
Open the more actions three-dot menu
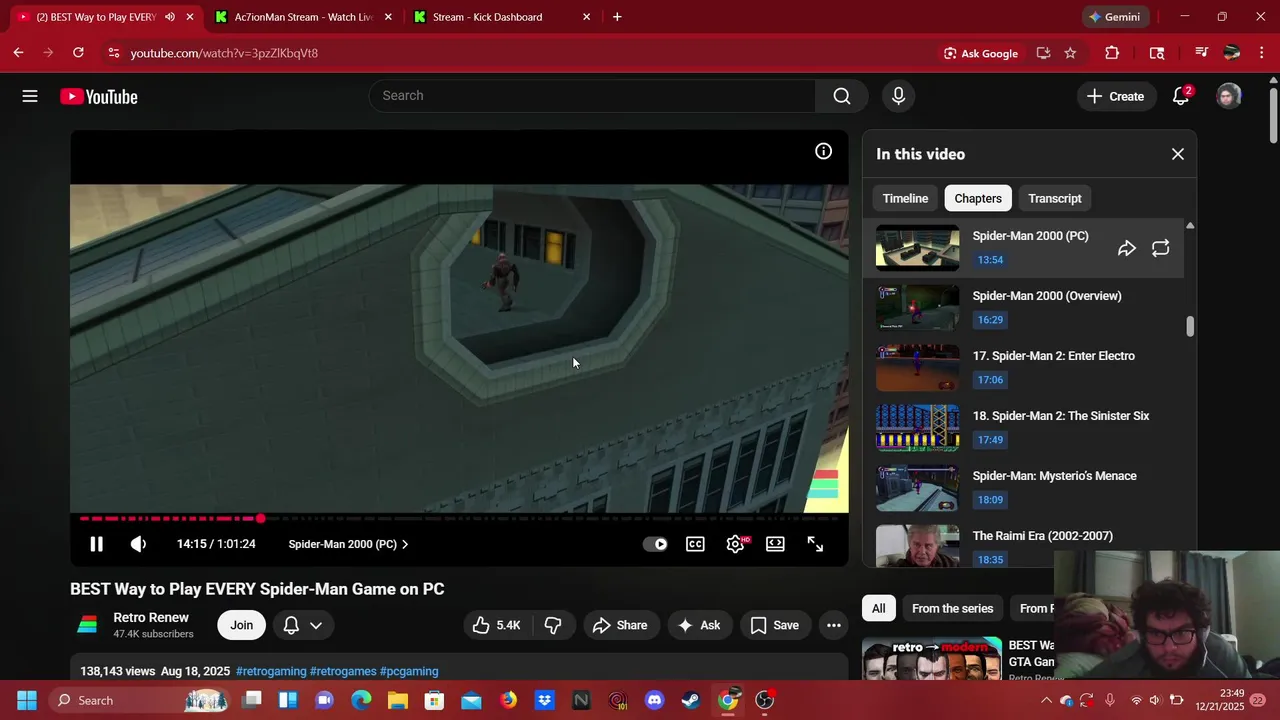click(x=833, y=625)
